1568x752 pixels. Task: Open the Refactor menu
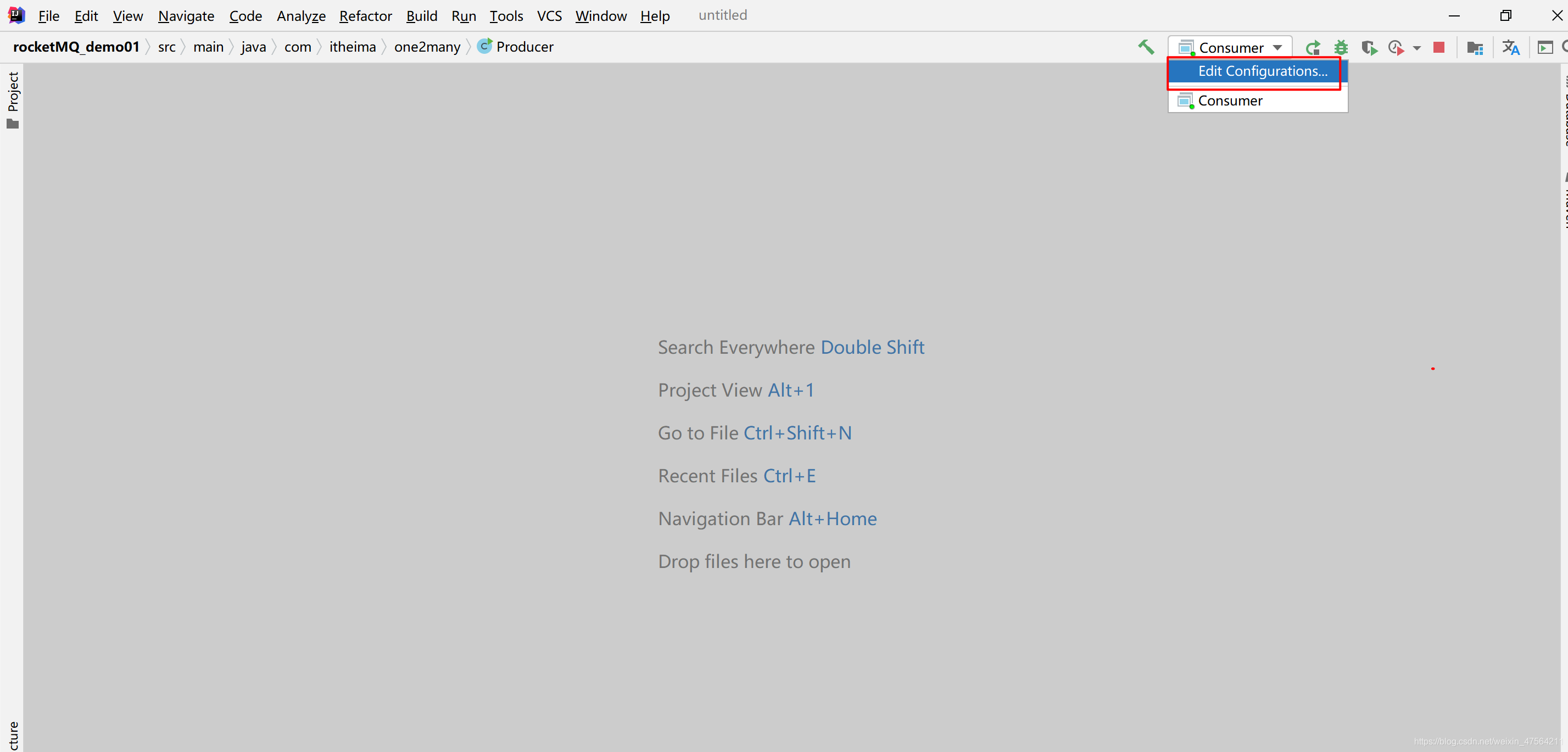point(365,16)
